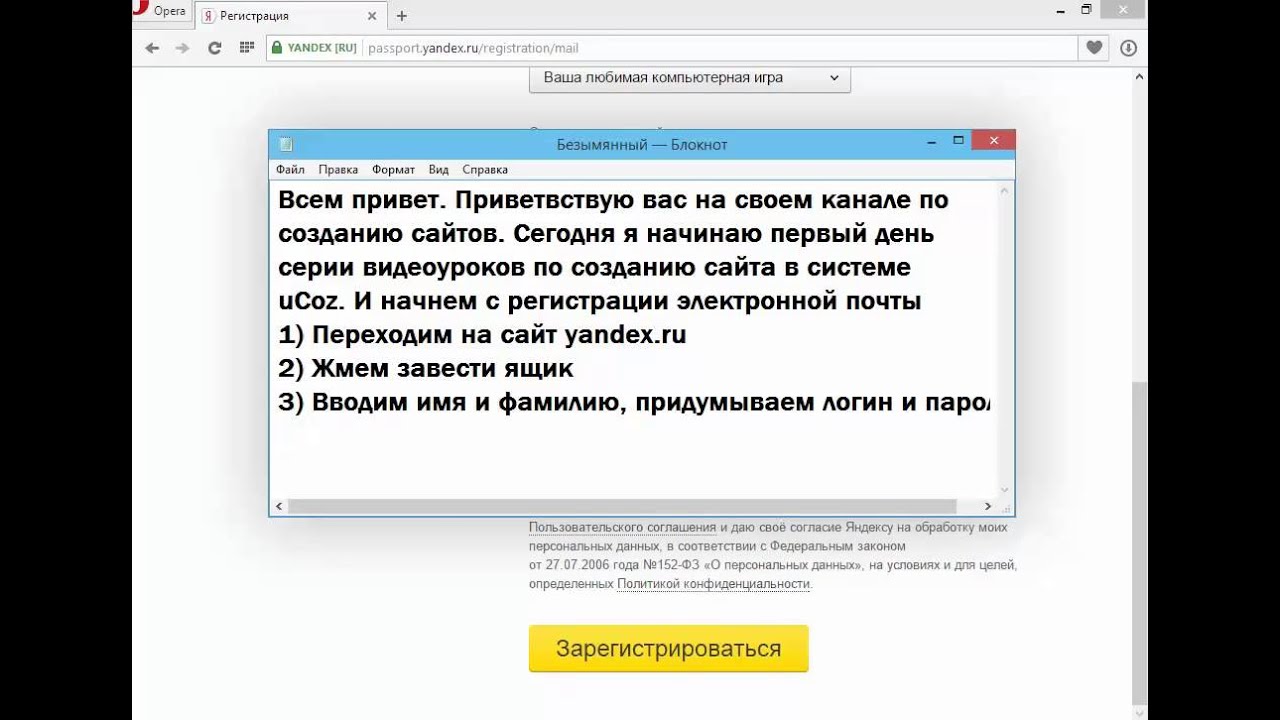The height and width of the screenshot is (720, 1280).
Task: Click Notepad horizontal scrollbar right arrow
Action: [988, 507]
